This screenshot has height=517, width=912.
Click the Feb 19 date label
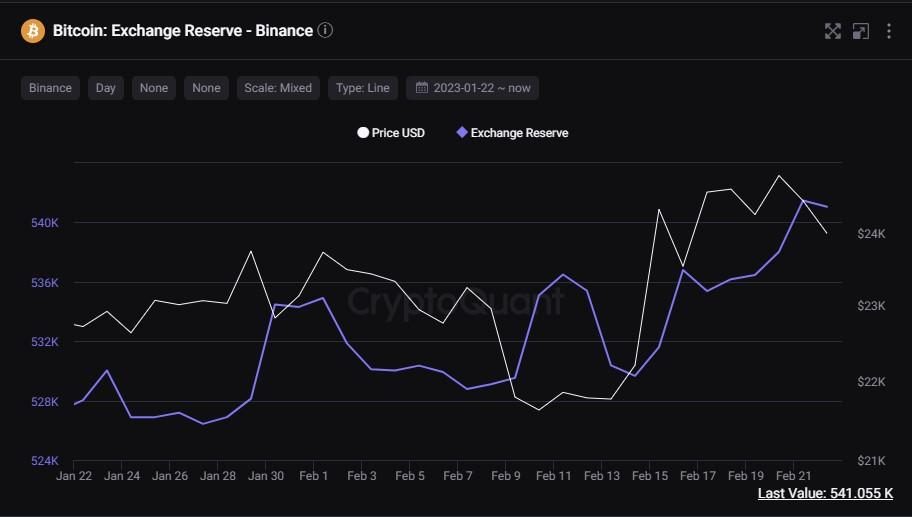(746, 476)
